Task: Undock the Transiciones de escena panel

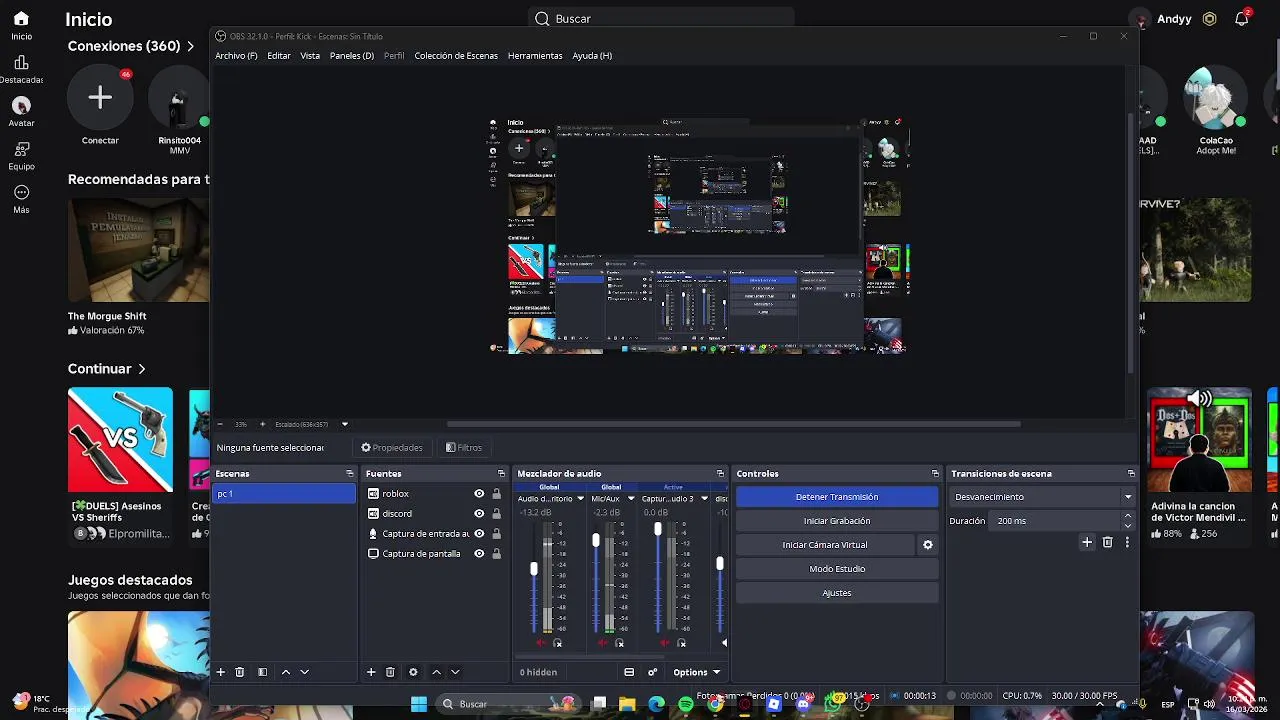Action: tap(1131, 474)
